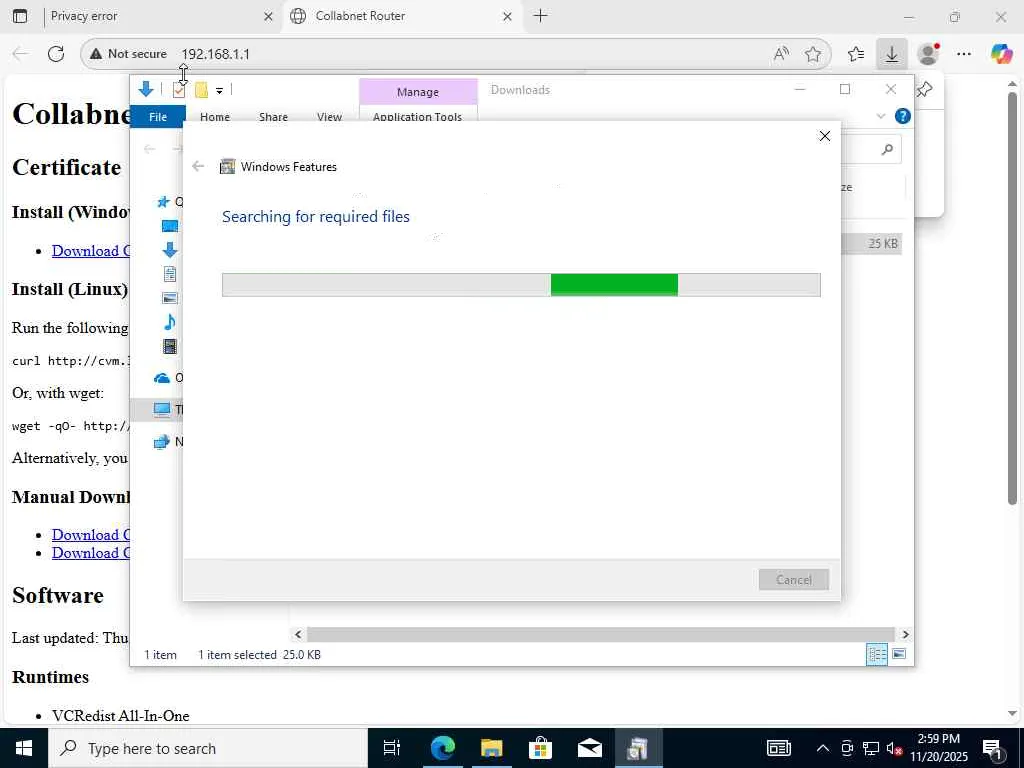The height and width of the screenshot is (768, 1024).
Task: Open Task View on the taskbar
Action: (x=392, y=748)
